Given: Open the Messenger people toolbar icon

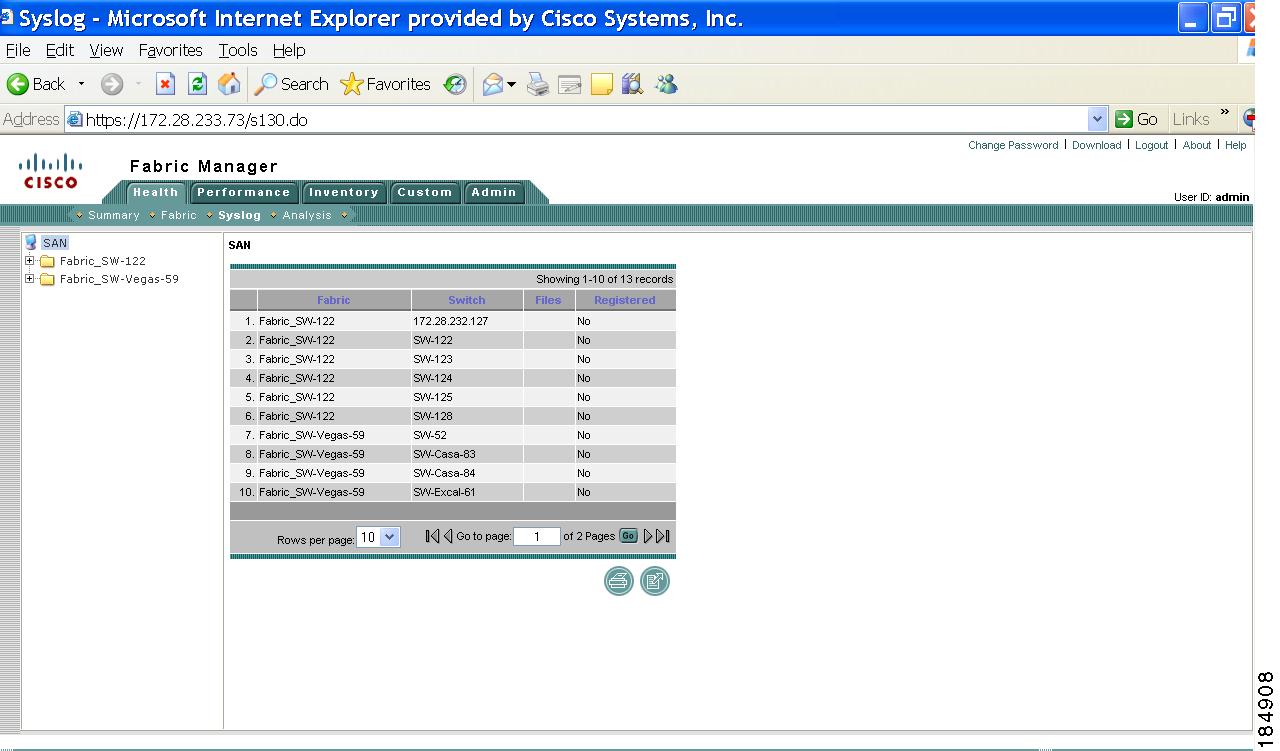Looking at the screenshot, I should [x=666, y=85].
